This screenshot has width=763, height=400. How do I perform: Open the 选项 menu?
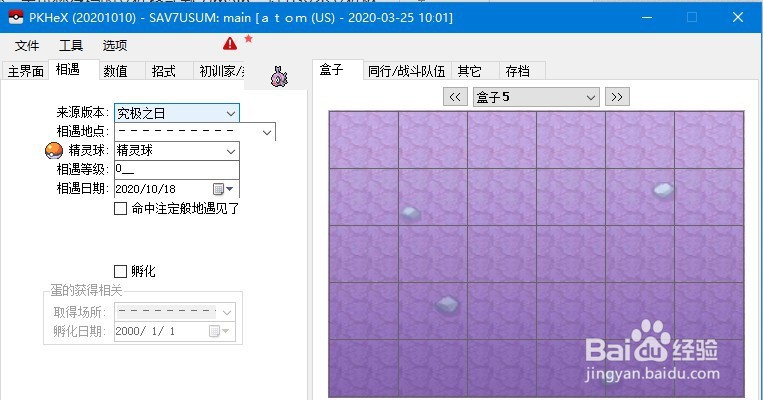(x=115, y=46)
